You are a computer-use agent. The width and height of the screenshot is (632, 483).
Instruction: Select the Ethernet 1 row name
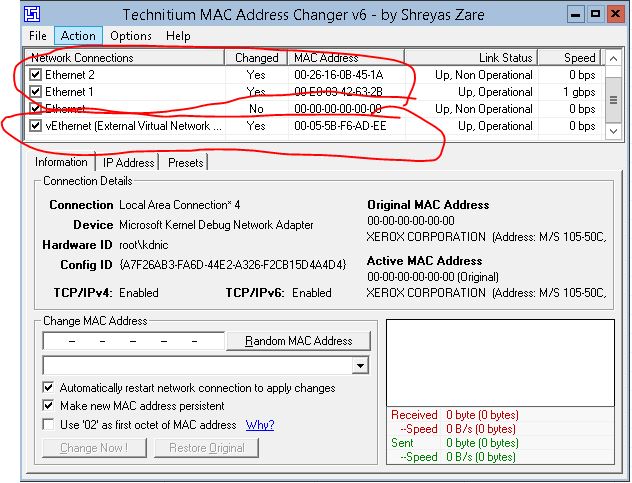point(69,92)
